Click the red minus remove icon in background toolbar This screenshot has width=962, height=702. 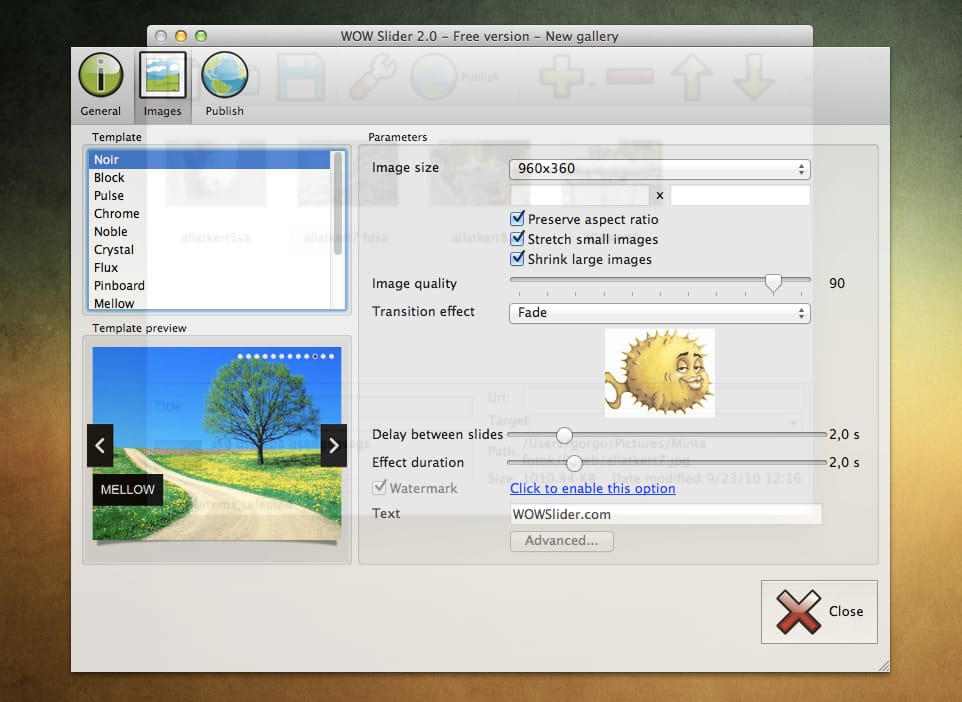point(629,77)
